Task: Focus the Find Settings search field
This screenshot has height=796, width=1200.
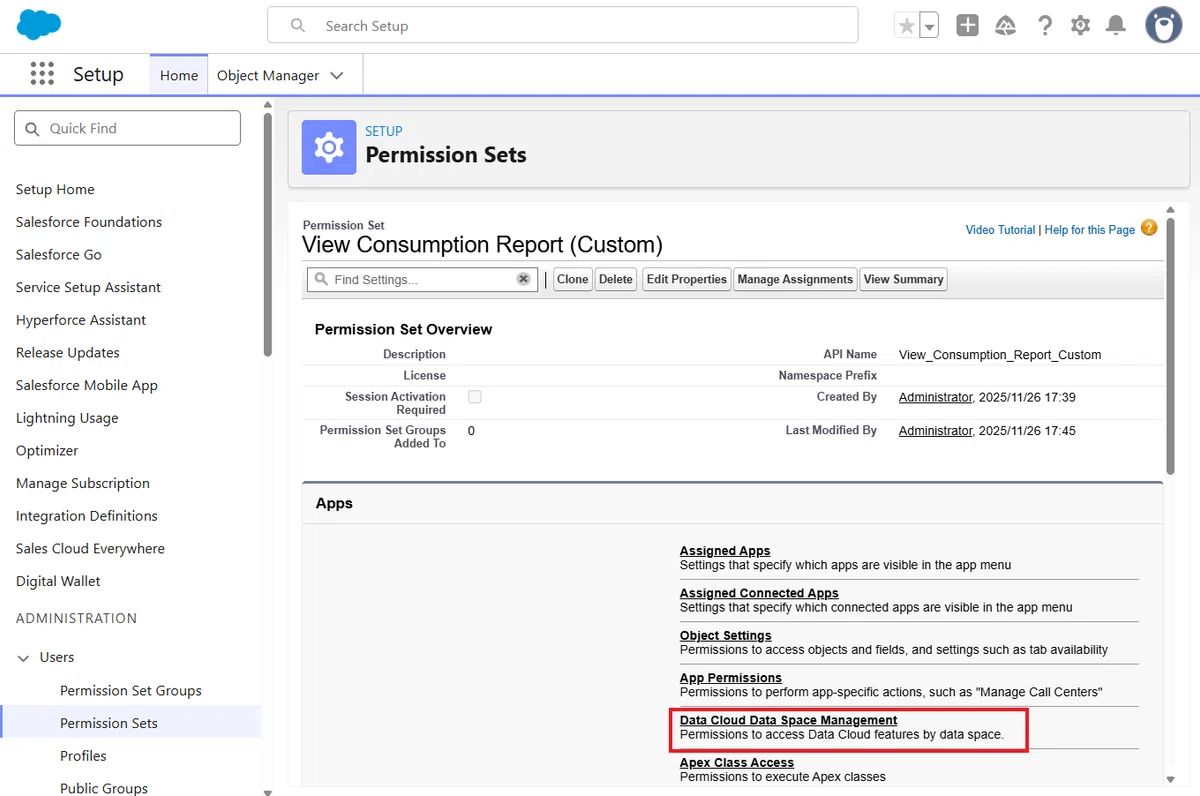Action: [422, 279]
